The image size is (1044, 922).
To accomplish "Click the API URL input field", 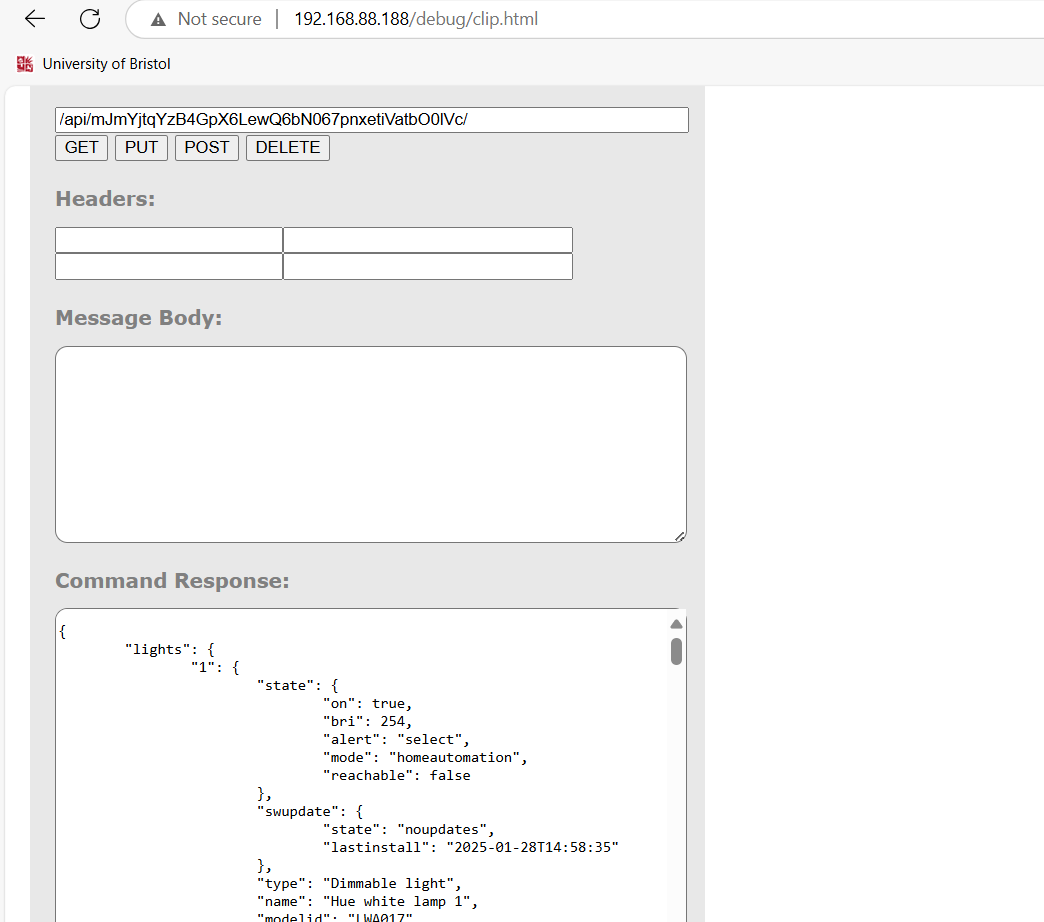I will (372, 120).
